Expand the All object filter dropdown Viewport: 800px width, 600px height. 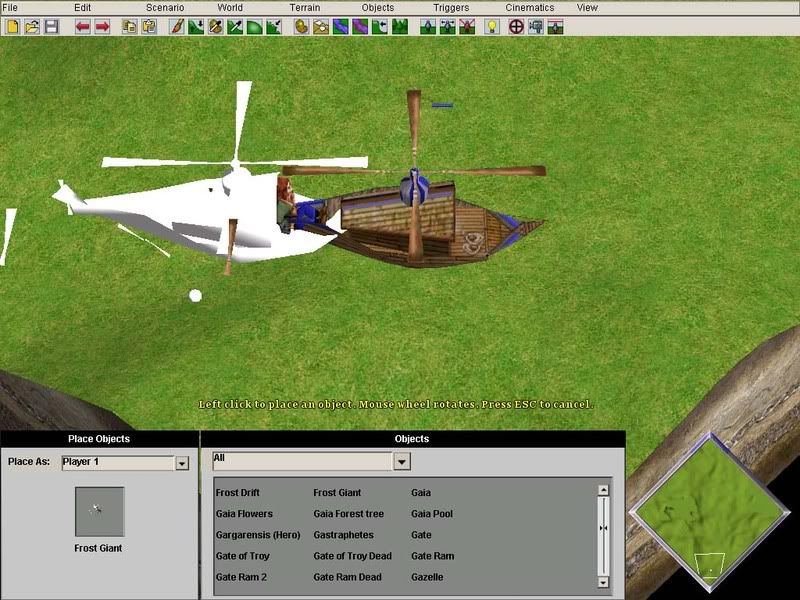(x=401, y=461)
